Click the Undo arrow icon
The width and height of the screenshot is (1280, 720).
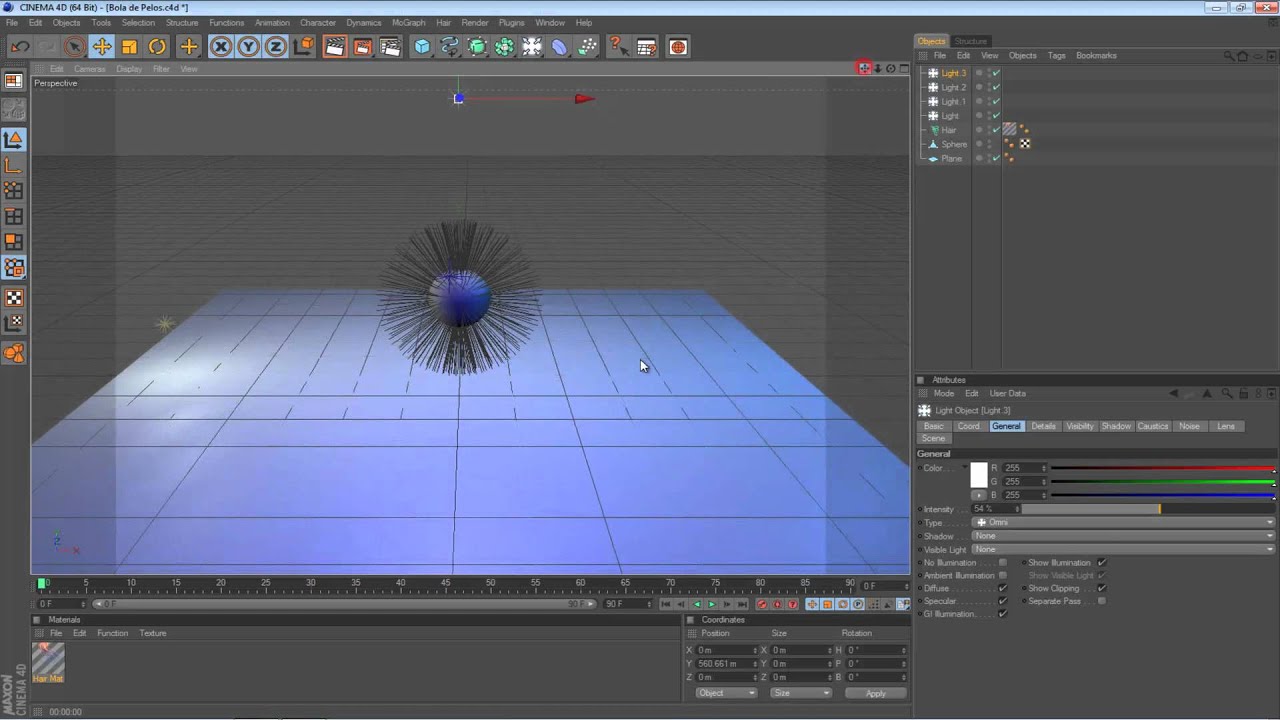tap(20, 47)
